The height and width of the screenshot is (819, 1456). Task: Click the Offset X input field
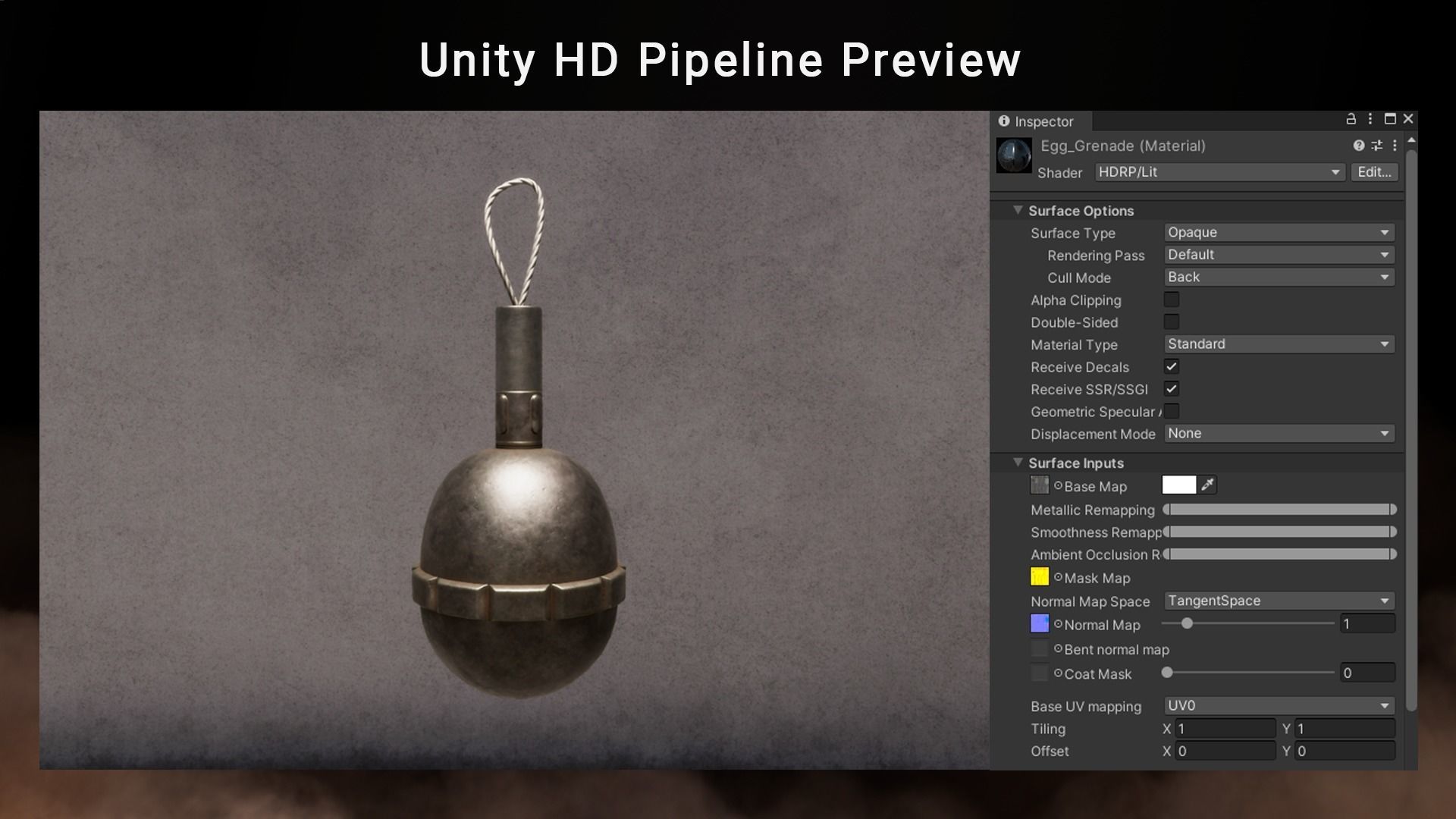tap(1225, 751)
